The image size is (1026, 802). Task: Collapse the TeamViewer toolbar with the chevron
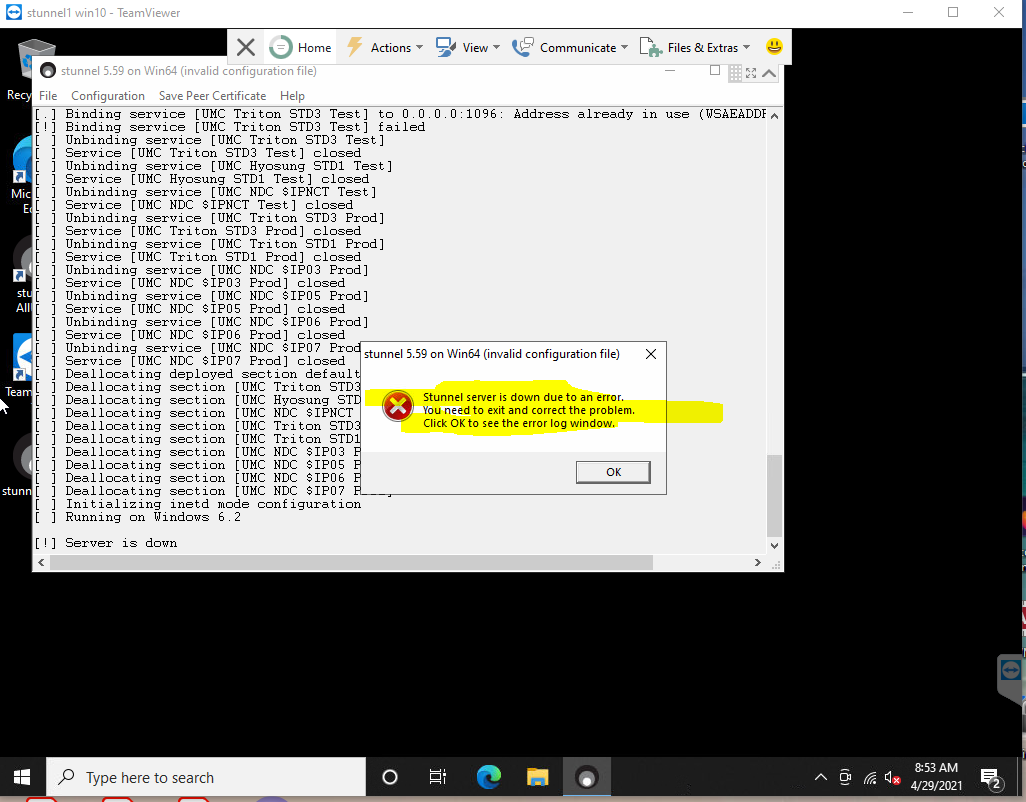769,73
